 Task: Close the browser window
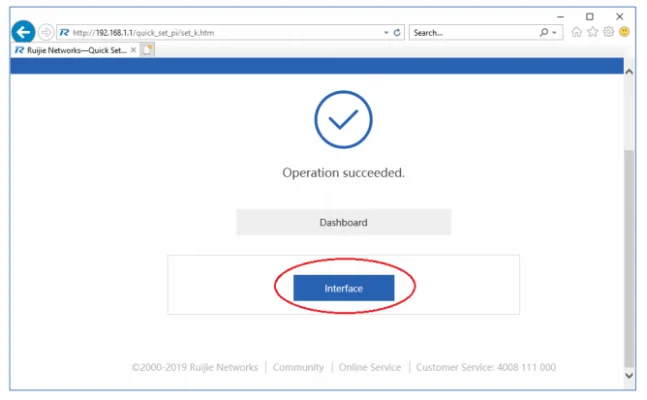619,17
